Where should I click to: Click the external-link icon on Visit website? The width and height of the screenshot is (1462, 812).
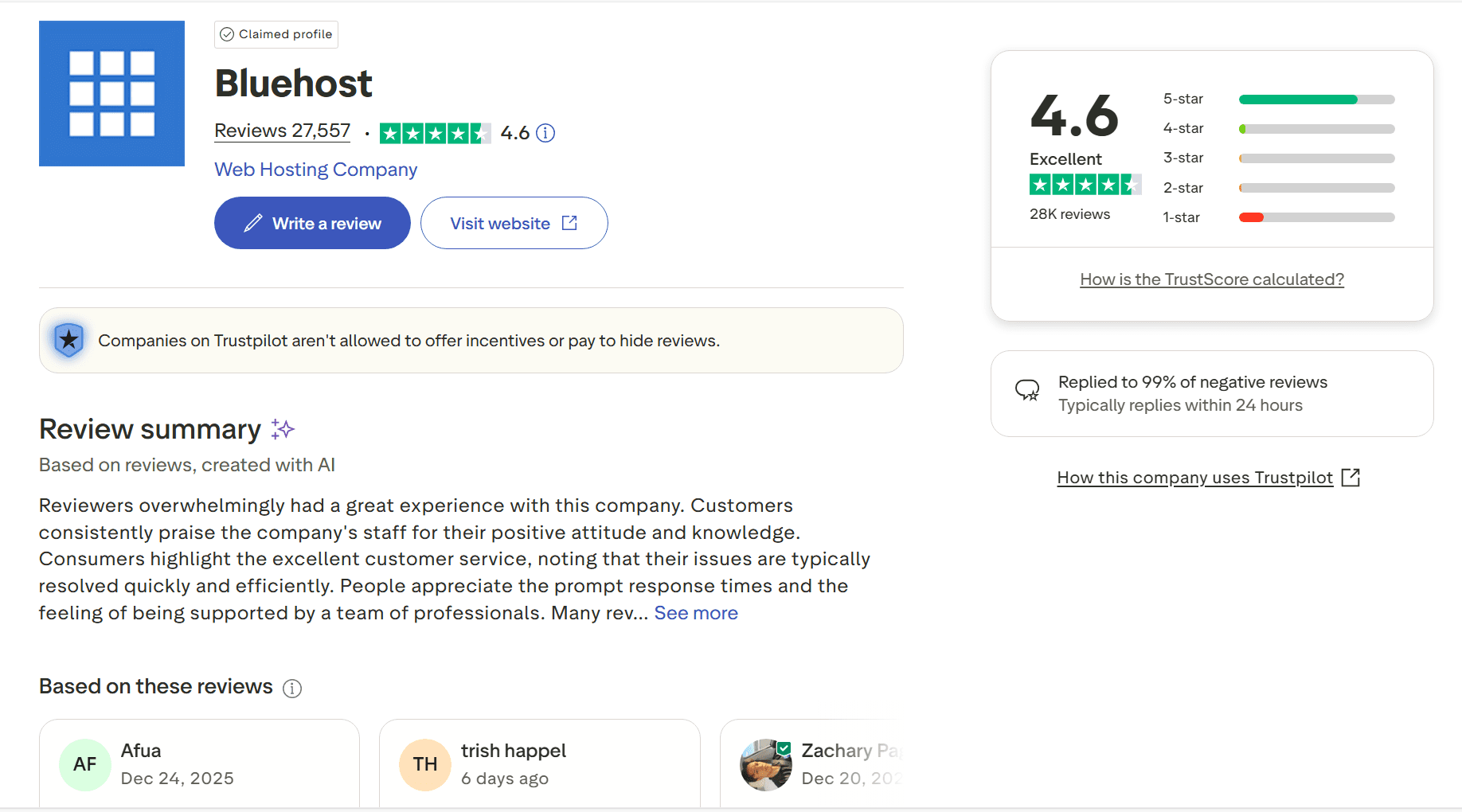coord(570,223)
